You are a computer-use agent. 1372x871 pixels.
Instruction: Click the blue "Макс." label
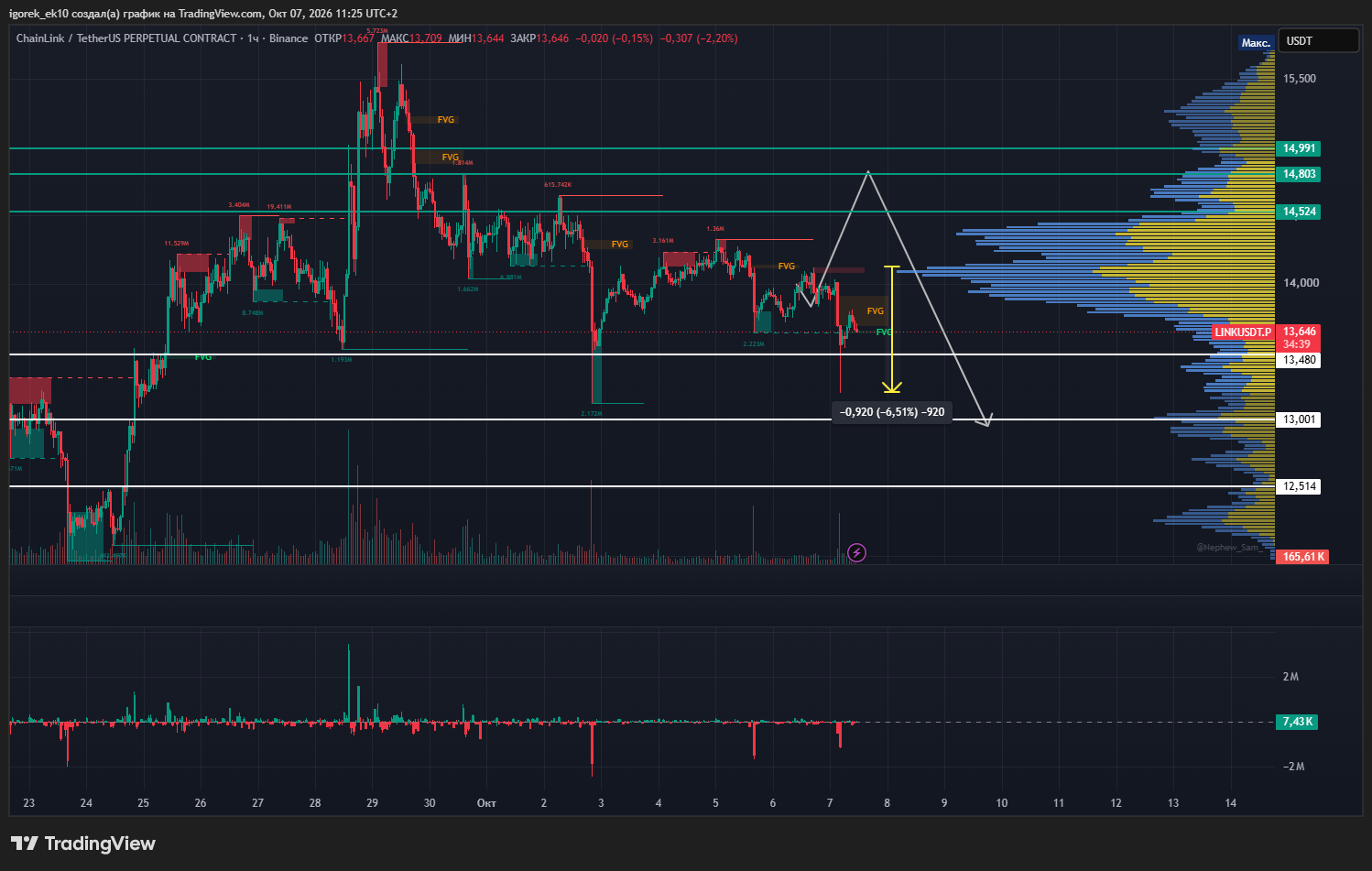(1256, 43)
